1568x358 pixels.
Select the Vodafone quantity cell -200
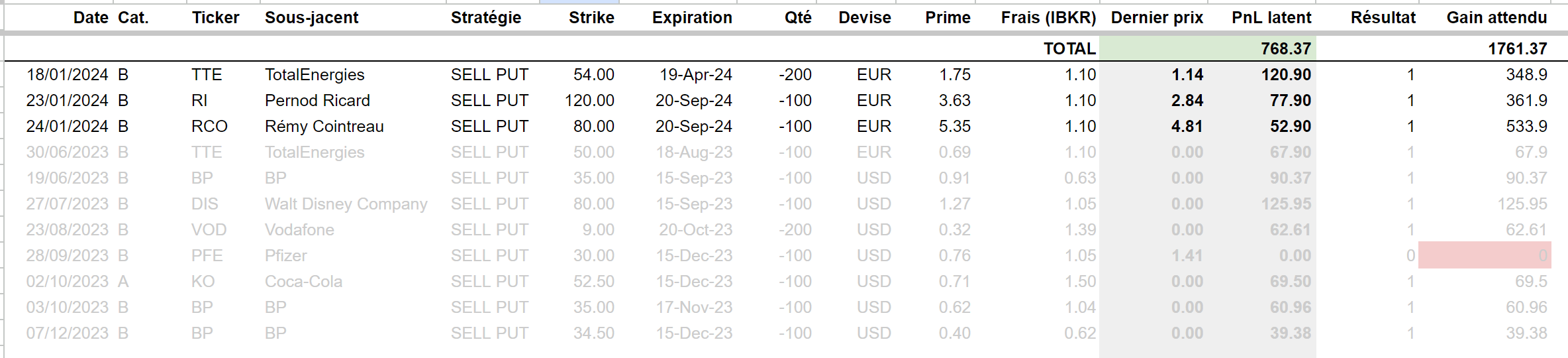click(795, 230)
